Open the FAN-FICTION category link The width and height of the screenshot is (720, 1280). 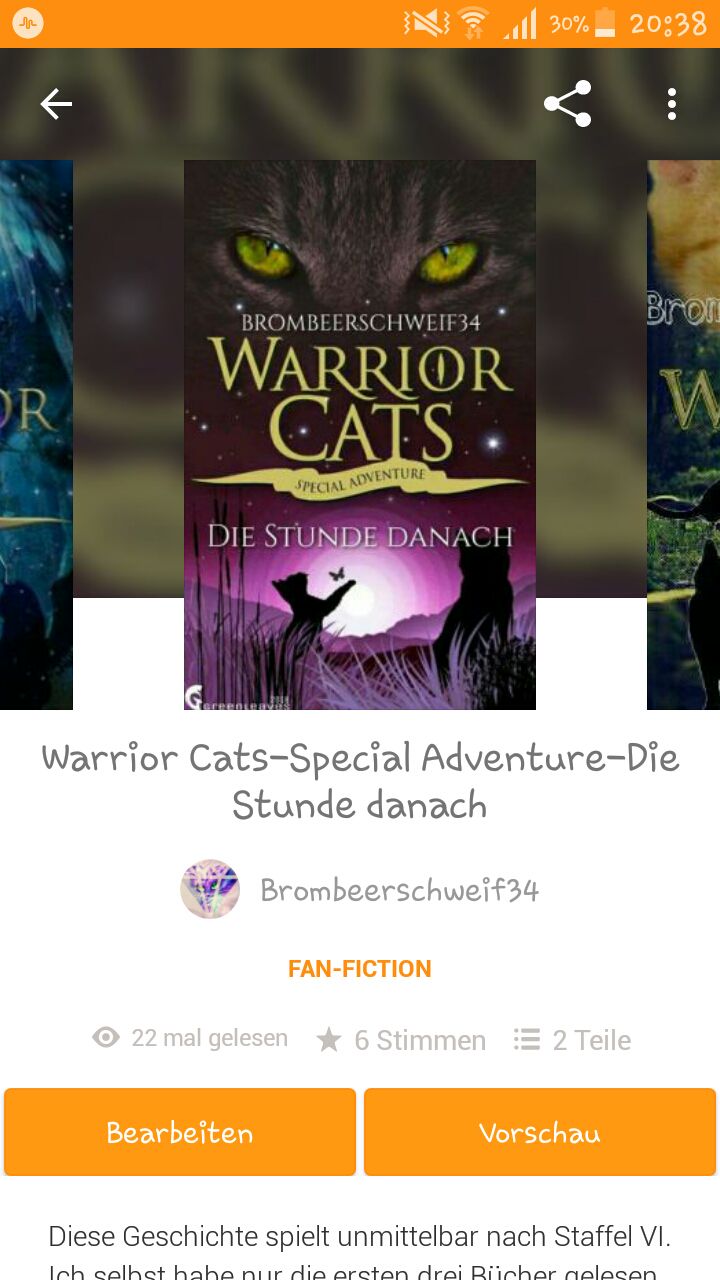tap(360, 968)
